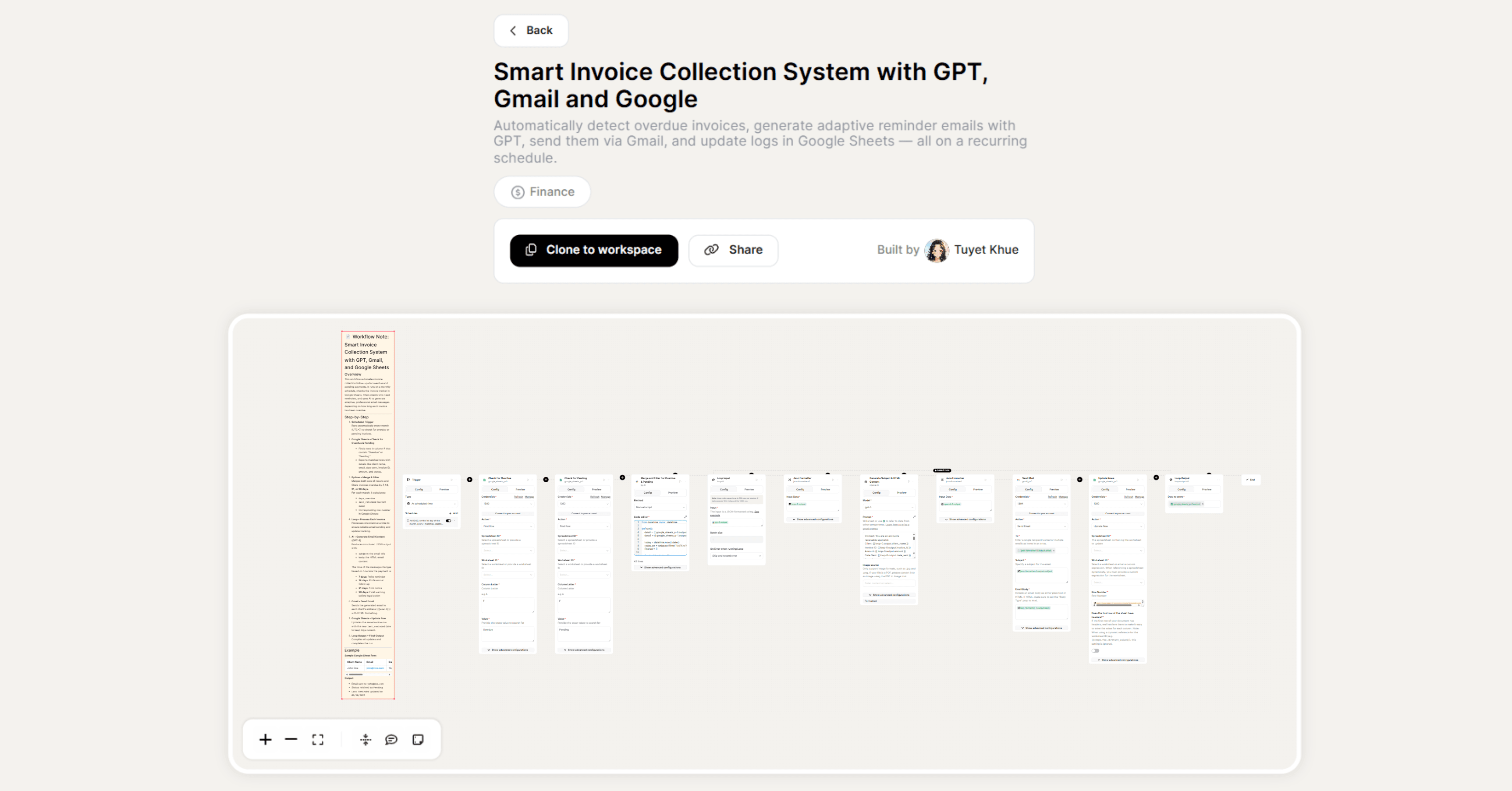Screen dimensions: 1512x791
Task: Expand Show advanced configurations on Send Mail
Action: 1042,628
